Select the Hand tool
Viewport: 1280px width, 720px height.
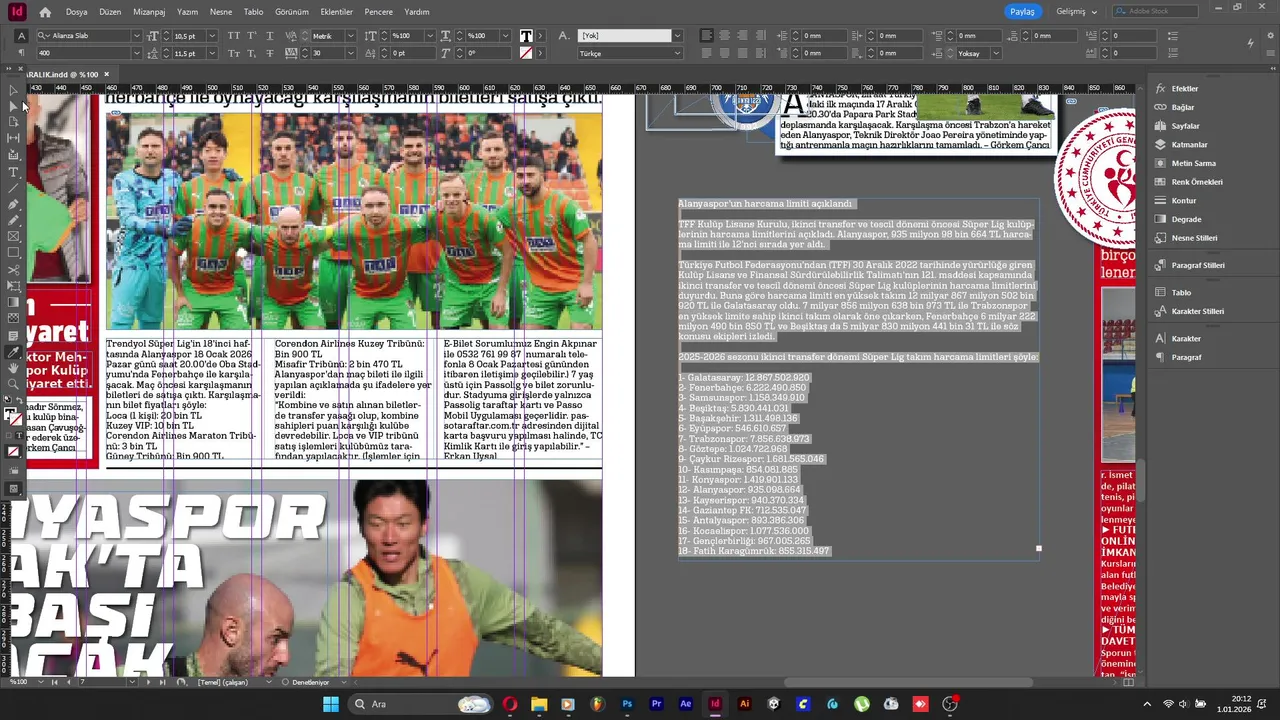pos(13,368)
